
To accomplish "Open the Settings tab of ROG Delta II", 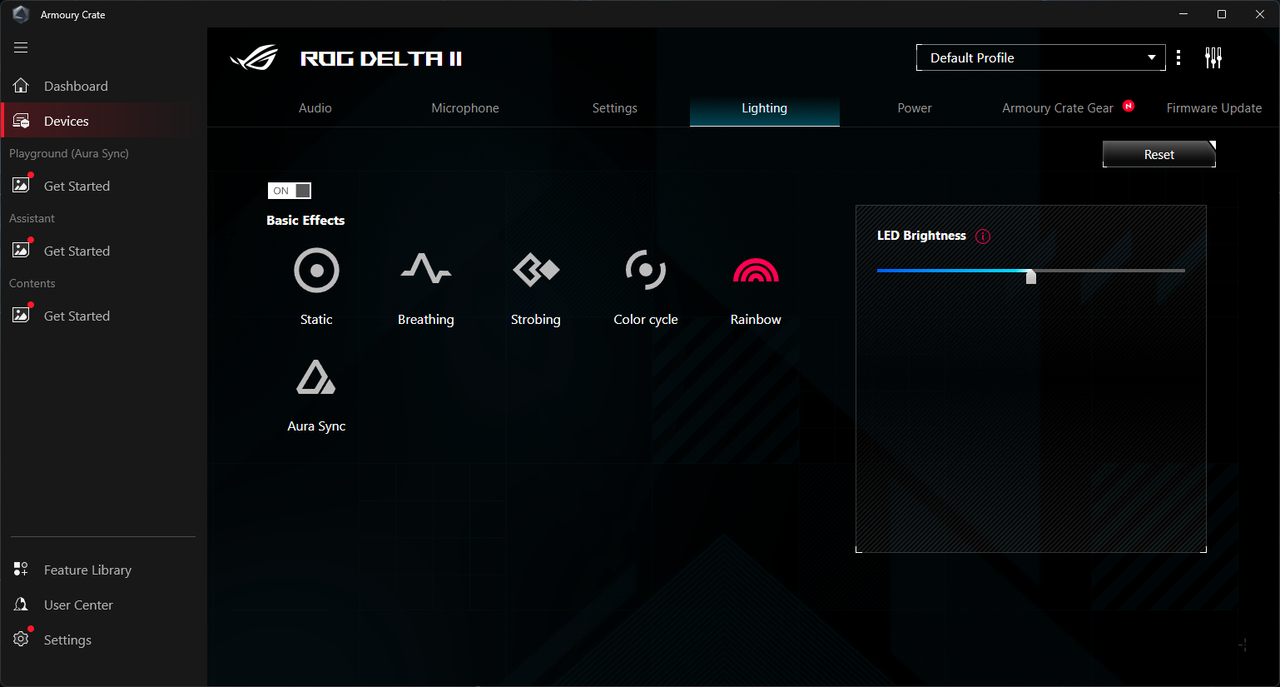I will tap(615, 108).
